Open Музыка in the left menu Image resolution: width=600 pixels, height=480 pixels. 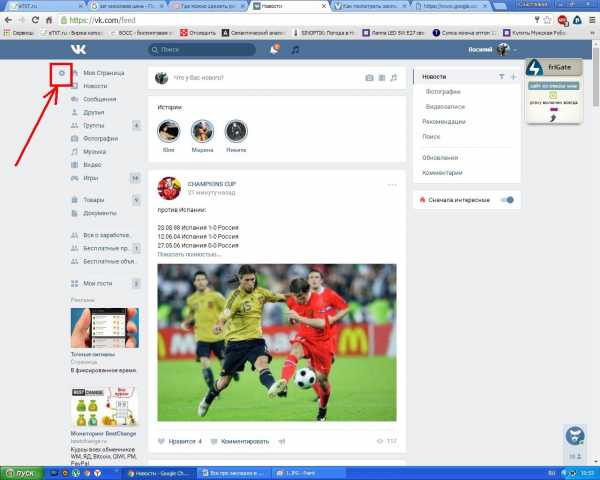pos(95,152)
